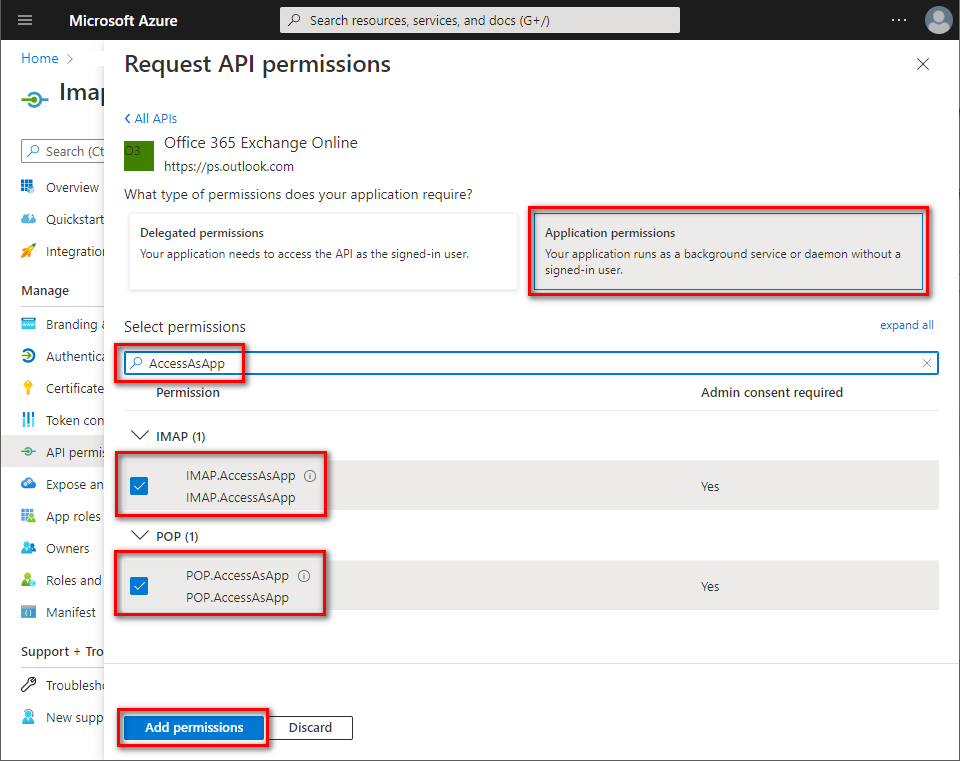The image size is (960, 761).
Task: Click the New support request icon
Action: click(x=28, y=716)
